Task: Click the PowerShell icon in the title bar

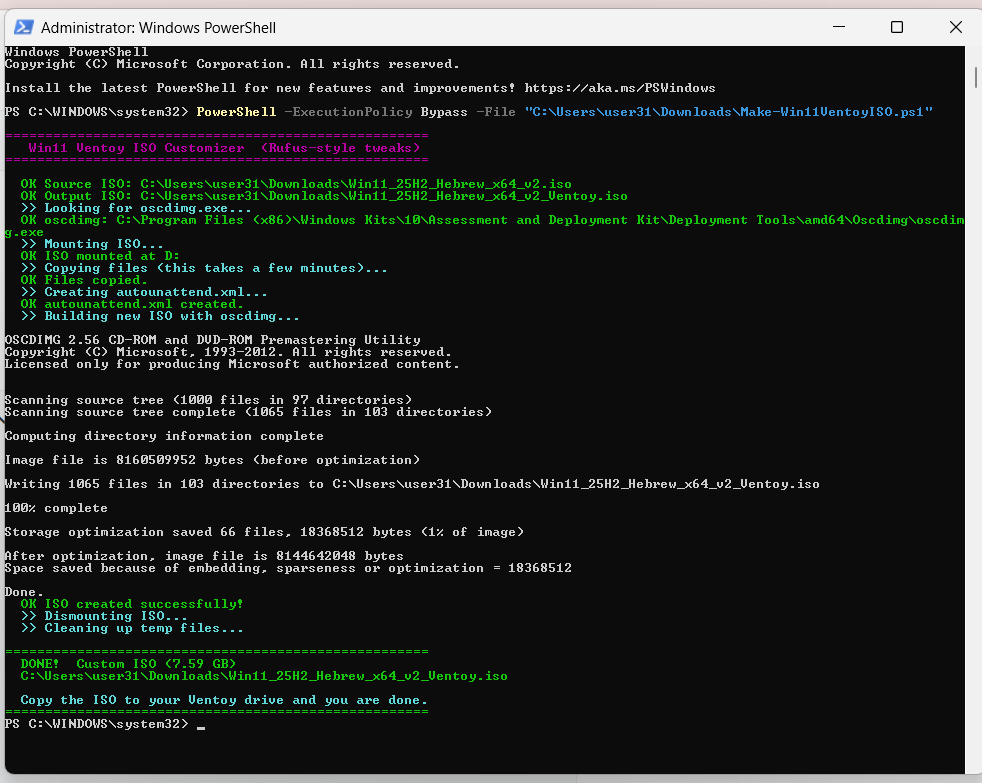Action: (24, 27)
